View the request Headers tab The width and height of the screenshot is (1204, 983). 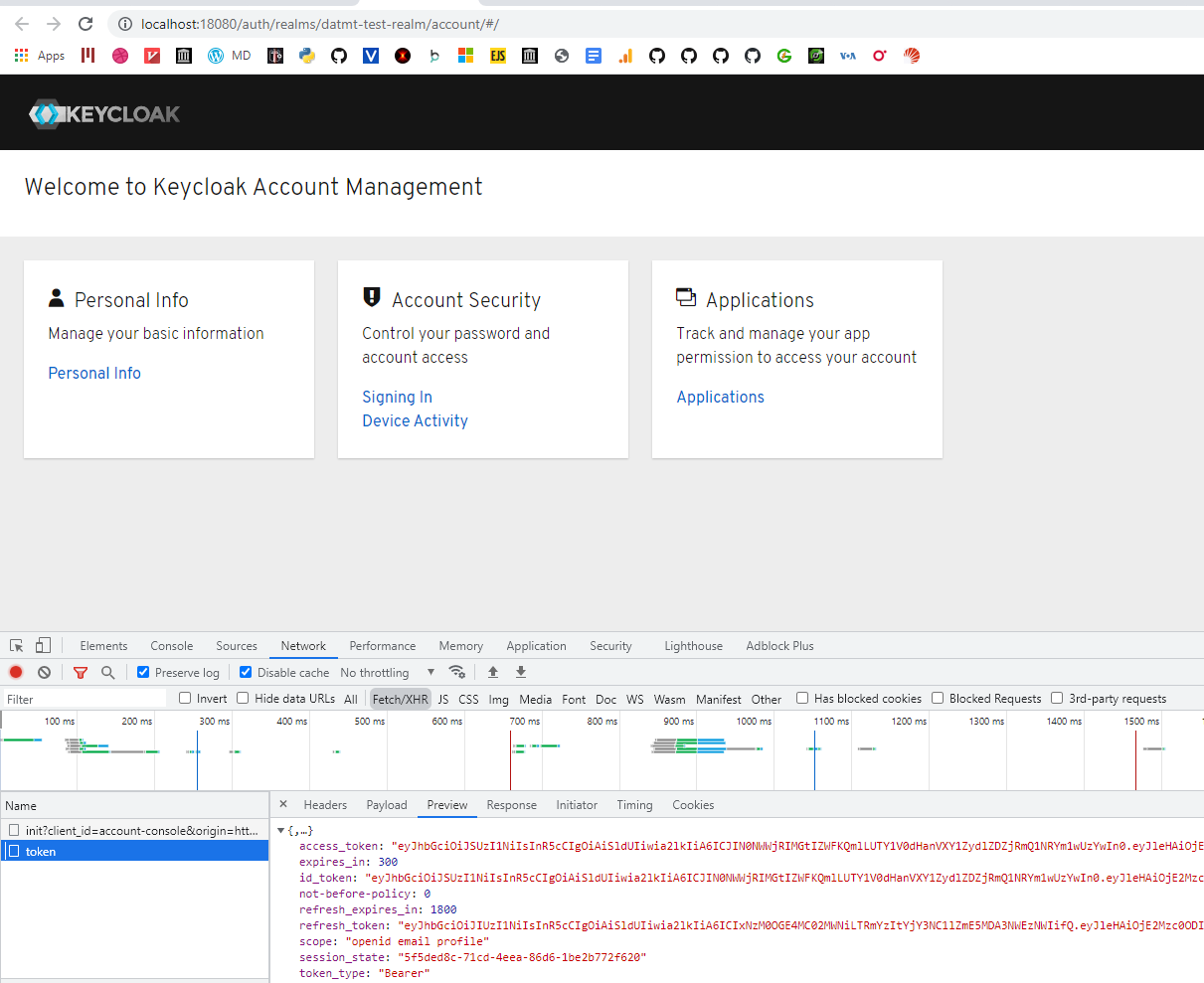click(x=325, y=804)
